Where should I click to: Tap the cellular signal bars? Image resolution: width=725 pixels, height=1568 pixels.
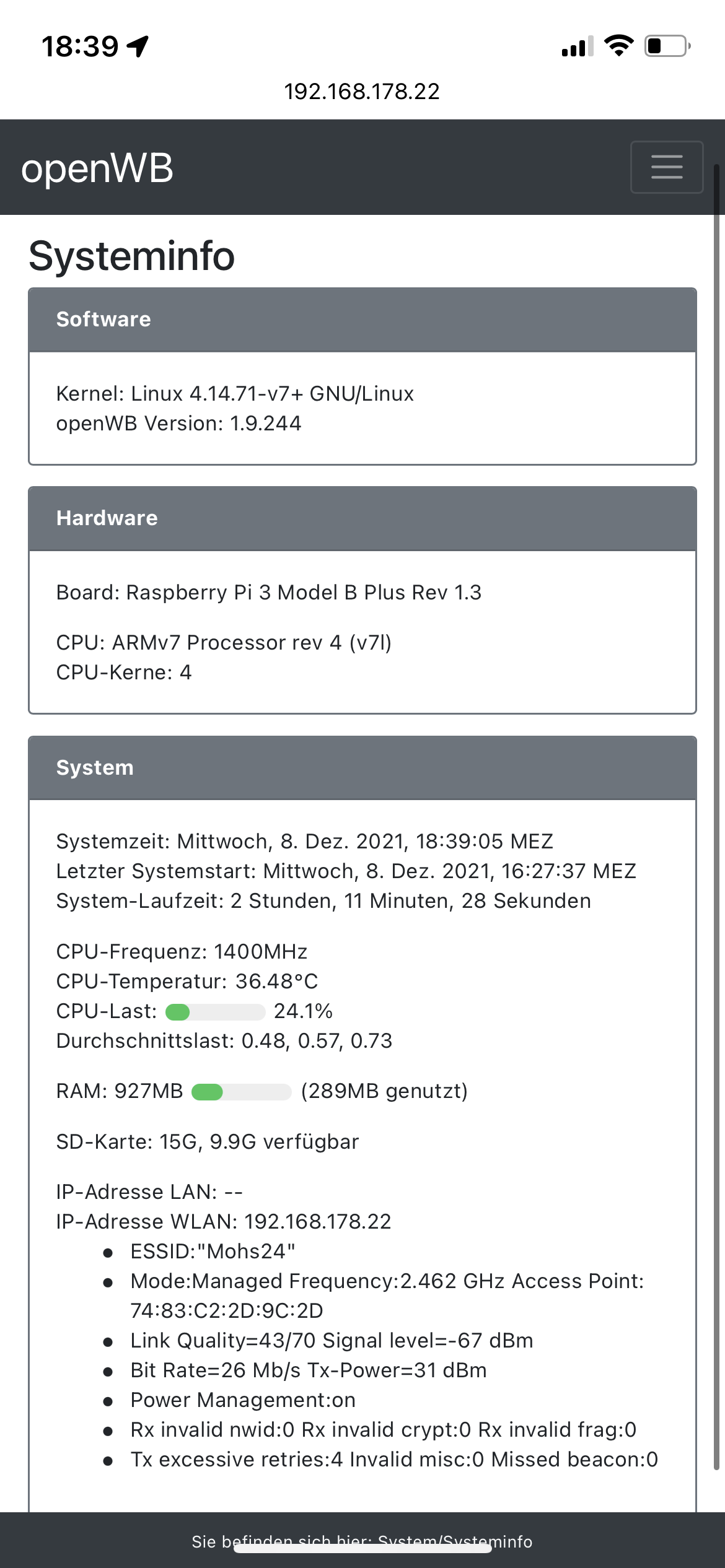577,46
